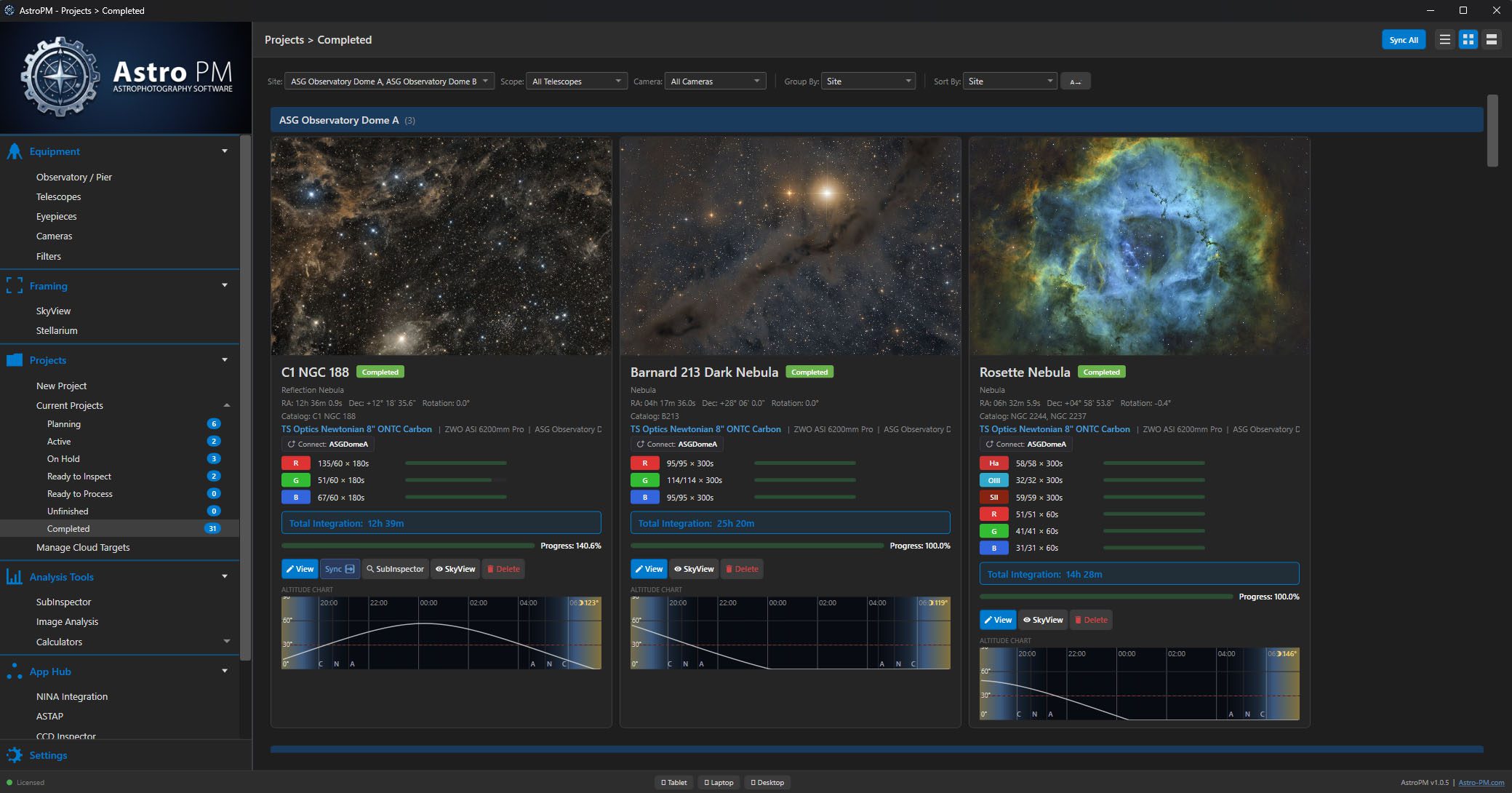Open SkyView for Barnard 213 Dark Nebula

click(694, 569)
